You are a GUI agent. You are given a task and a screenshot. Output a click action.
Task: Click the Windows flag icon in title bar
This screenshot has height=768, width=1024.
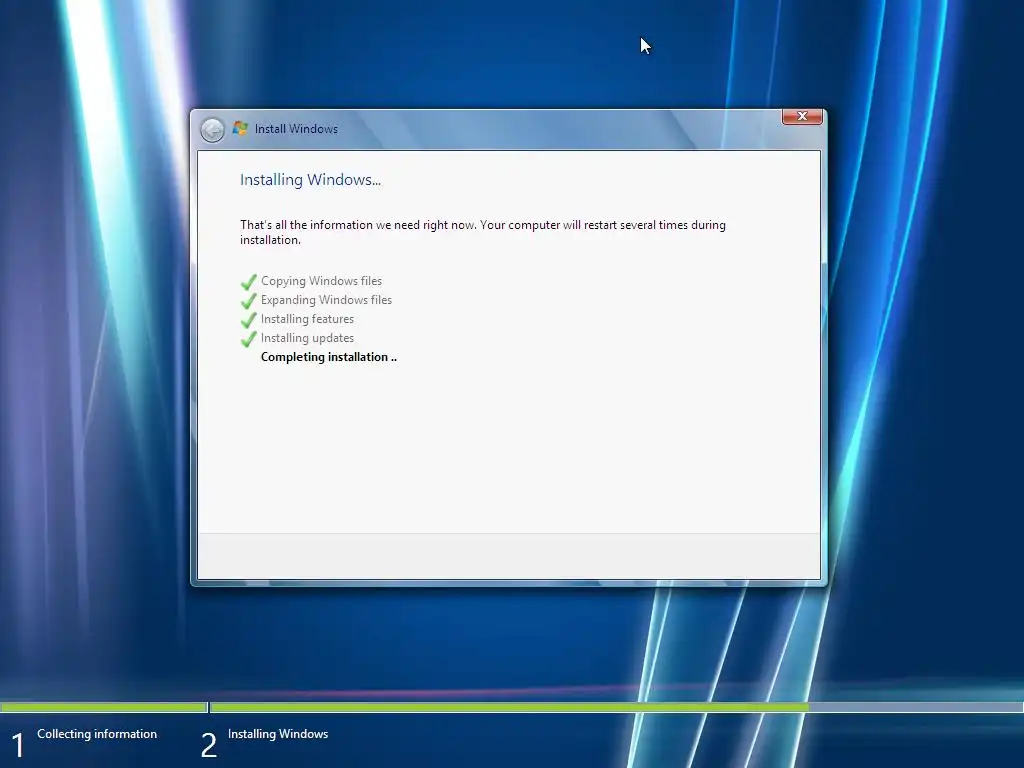(x=240, y=128)
